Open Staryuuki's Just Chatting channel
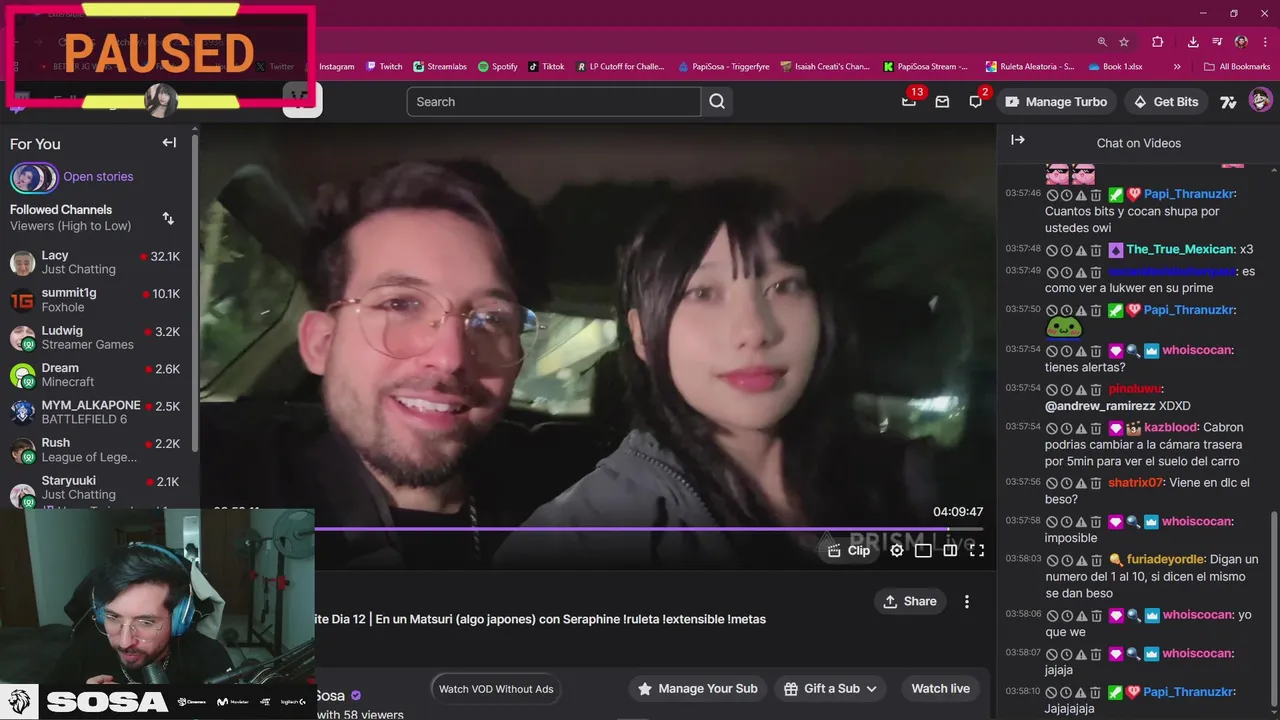The image size is (1280, 720). (96, 487)
